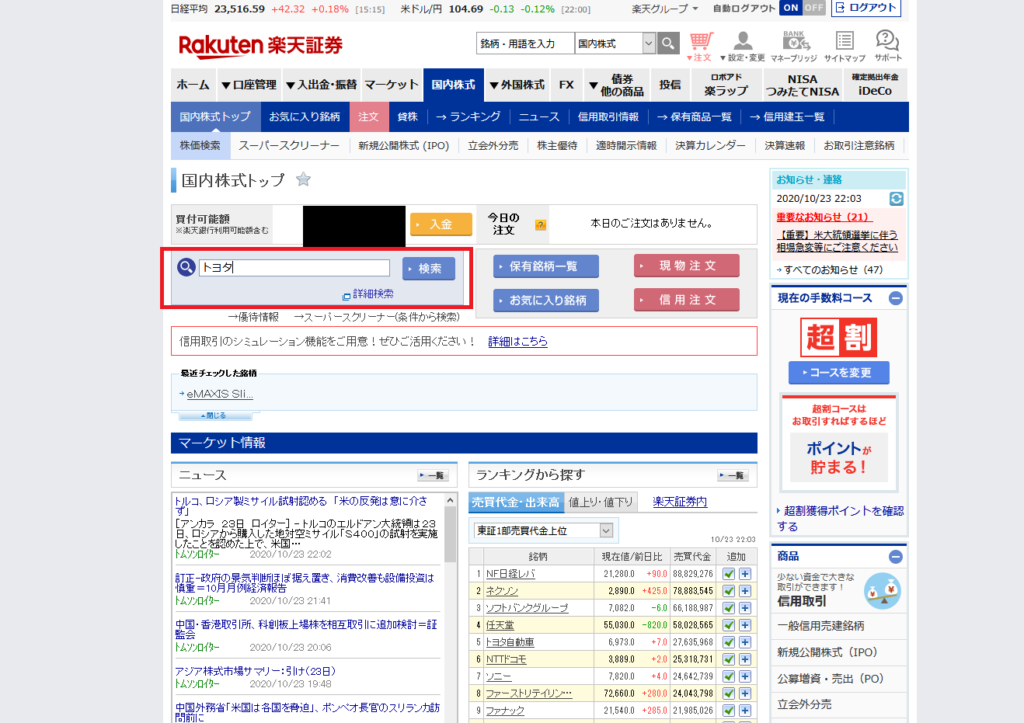This screenshot has width=1024, height=723.
Task: Collapse 現在の手数料コース panel with minus icon
Action: point(895,298)
